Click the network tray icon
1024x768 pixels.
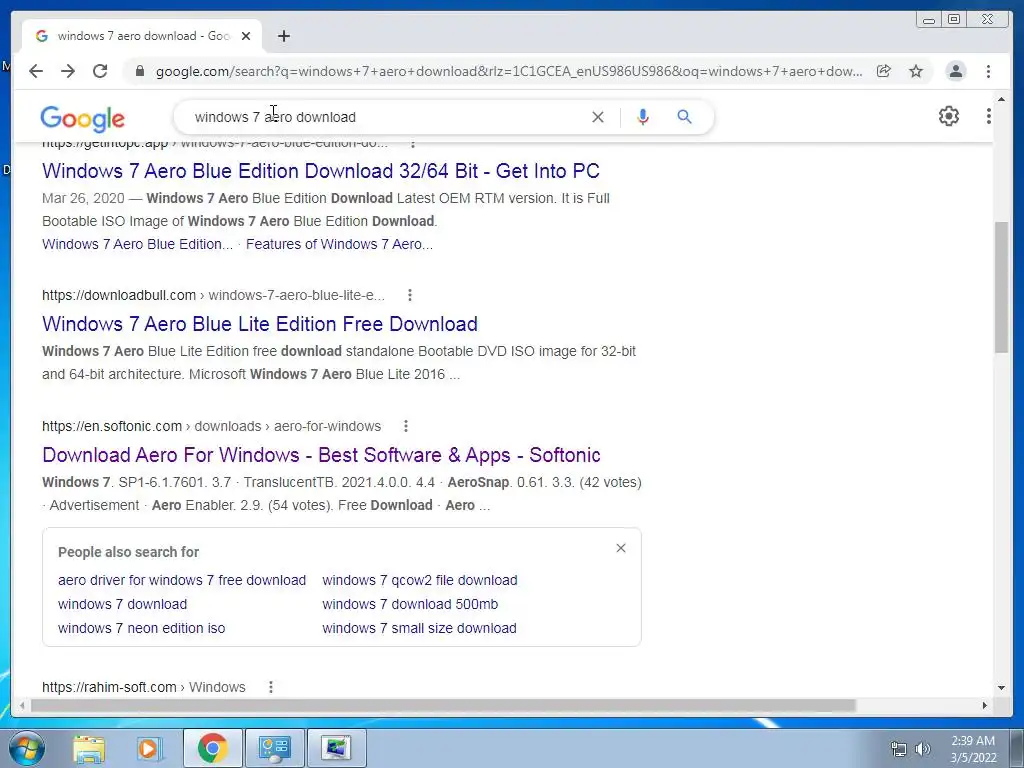pyautogui.click(x=899, y=749)
